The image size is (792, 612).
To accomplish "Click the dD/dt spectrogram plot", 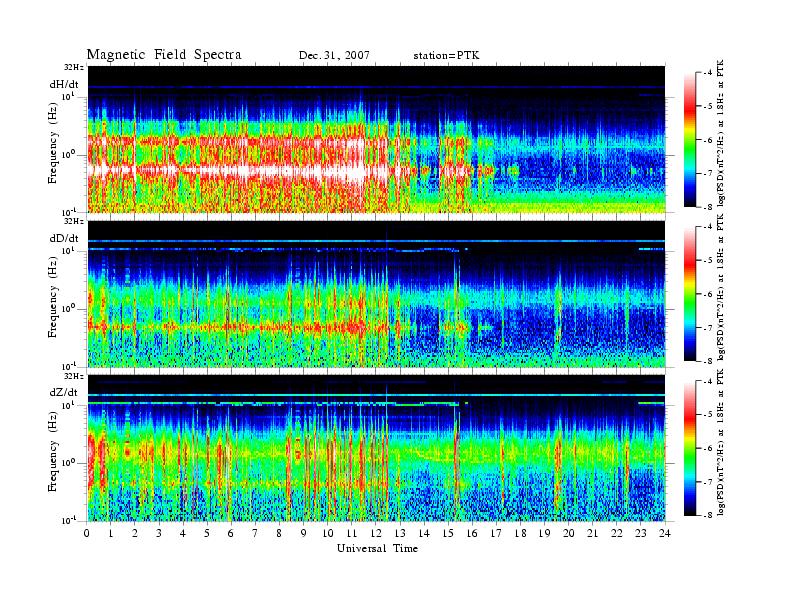I will pyautogui.click(x=376, y=294).
